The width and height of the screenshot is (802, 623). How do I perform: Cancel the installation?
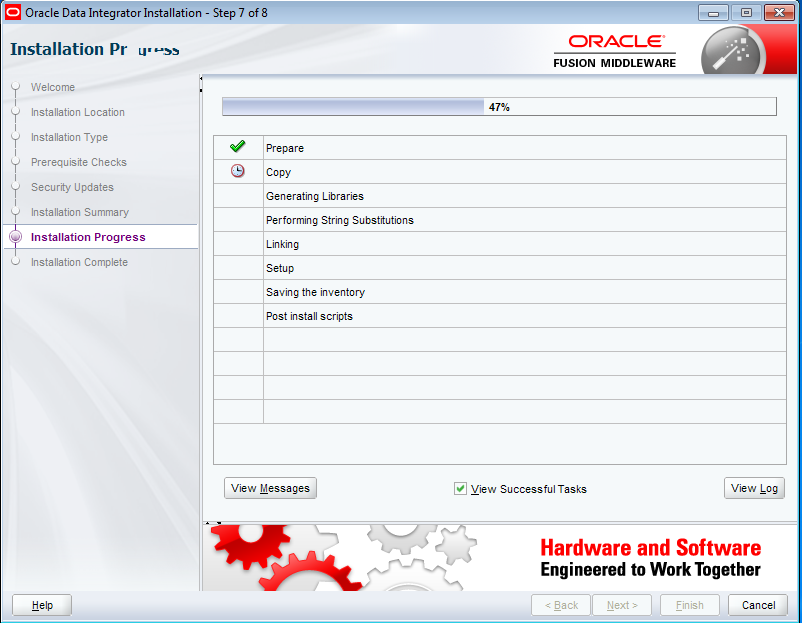[758, 605]
